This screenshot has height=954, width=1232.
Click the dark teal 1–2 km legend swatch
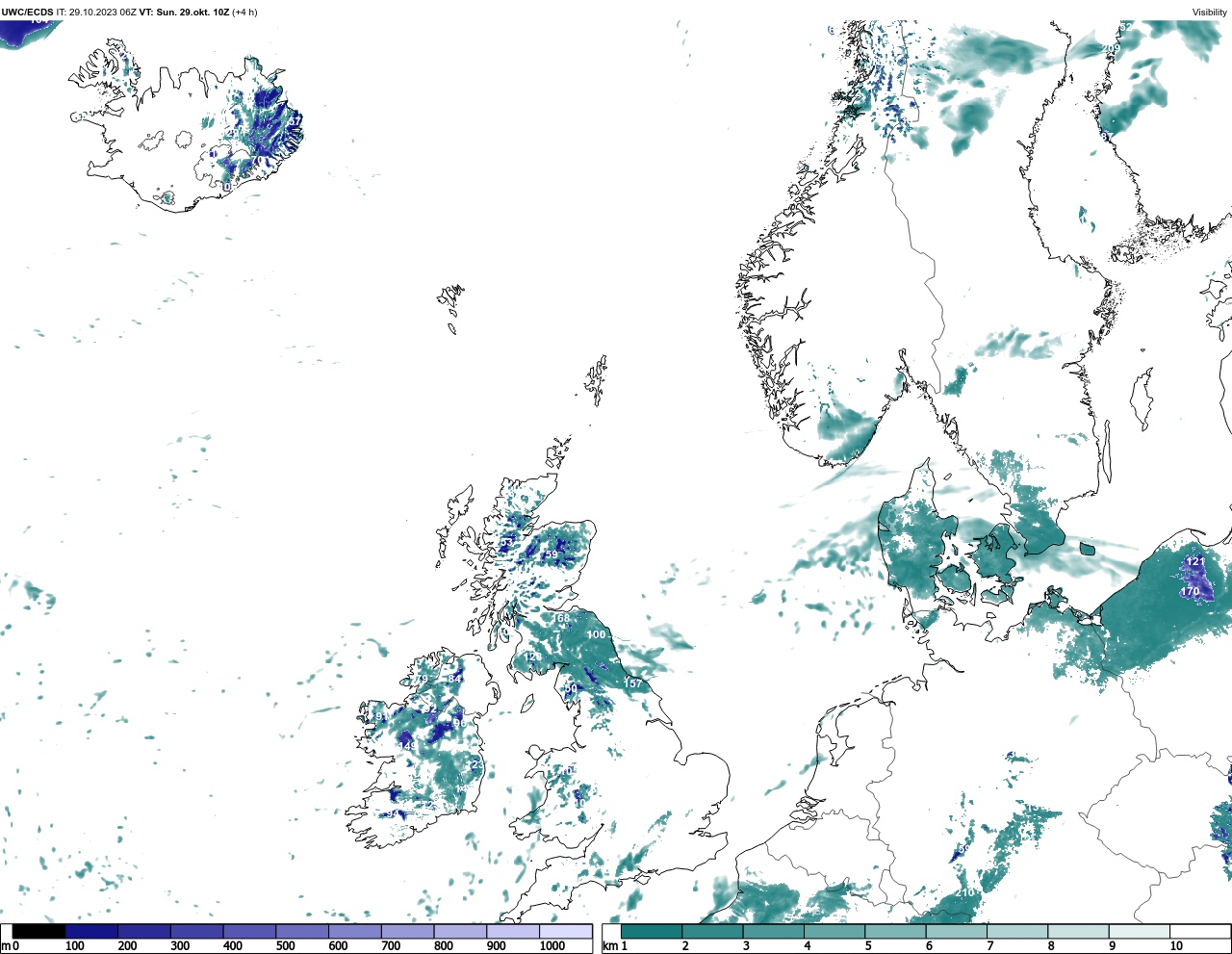652,931
